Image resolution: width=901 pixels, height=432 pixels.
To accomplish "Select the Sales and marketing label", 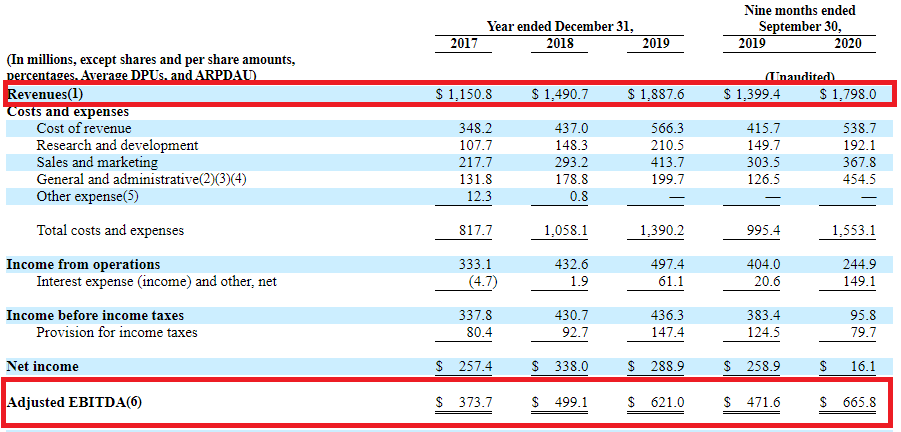I will 97,162.
